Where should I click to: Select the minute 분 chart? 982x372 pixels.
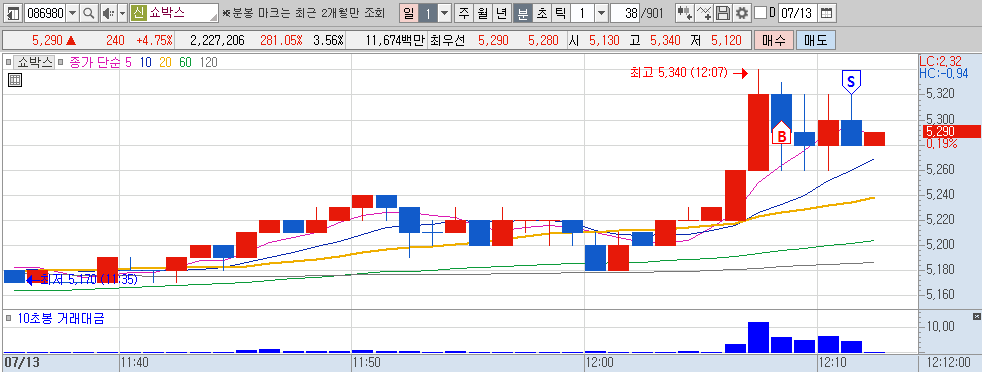(x=522, y=13)
